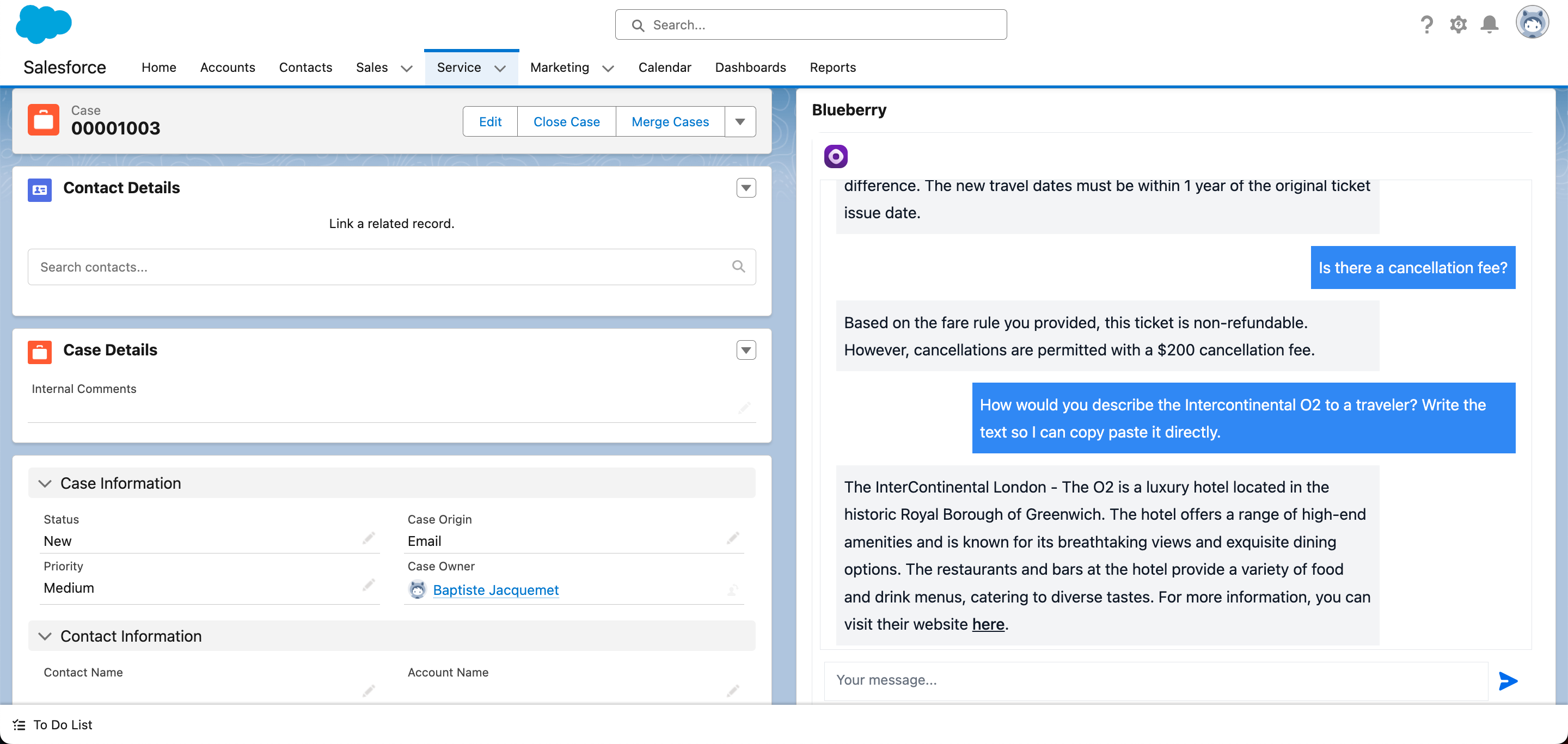Open the Sales menu chevron

pyautogui.click(x=407, y=68)
